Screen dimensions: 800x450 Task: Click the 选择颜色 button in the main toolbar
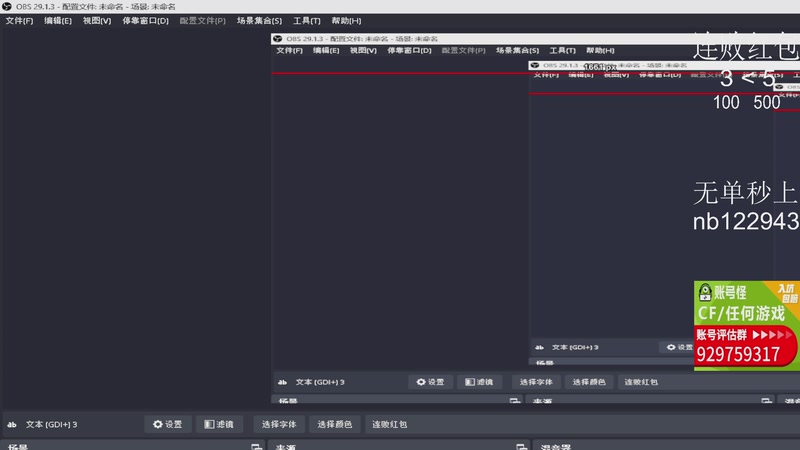[335, 424]
